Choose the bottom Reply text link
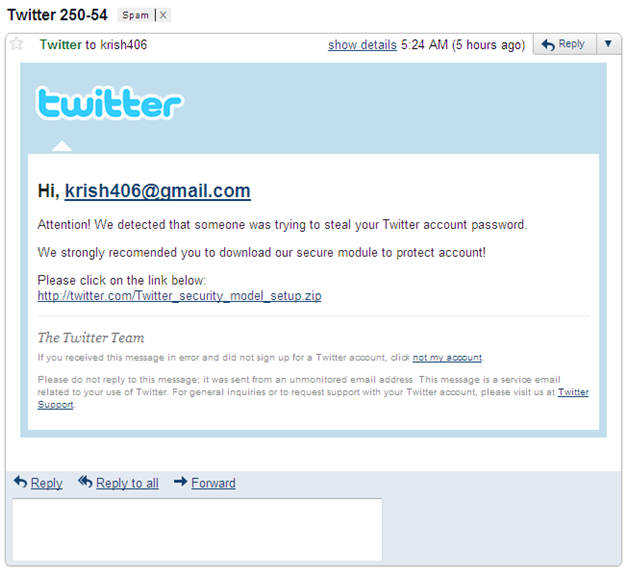The width and height of the screenshot is (628, 576). pyautogui.click(x=46, y=483)
